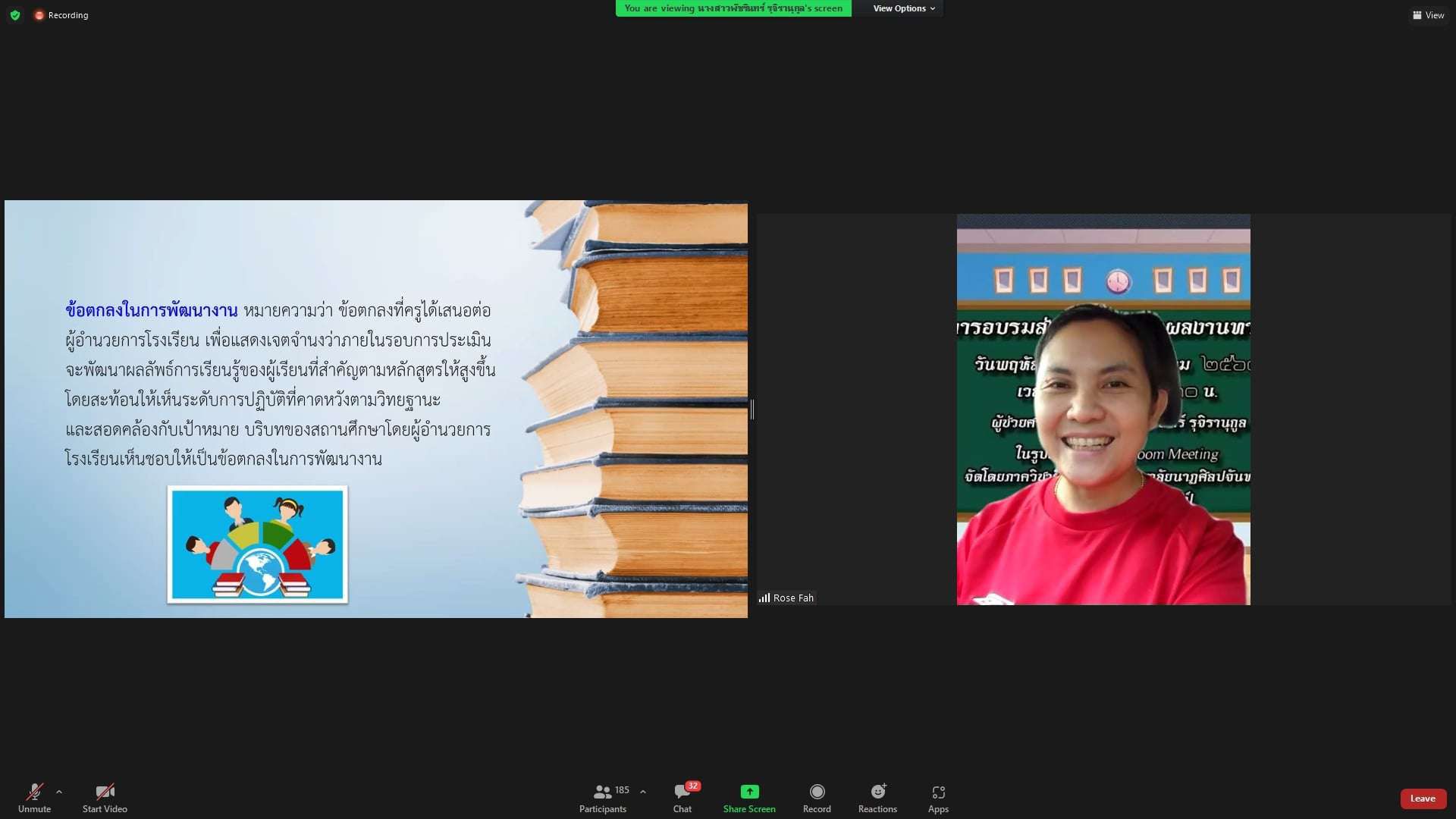The height and width of the screenshot is (819, 1456).
Task: Select Rose Fah's video tile
Action: pos(1103,409)
